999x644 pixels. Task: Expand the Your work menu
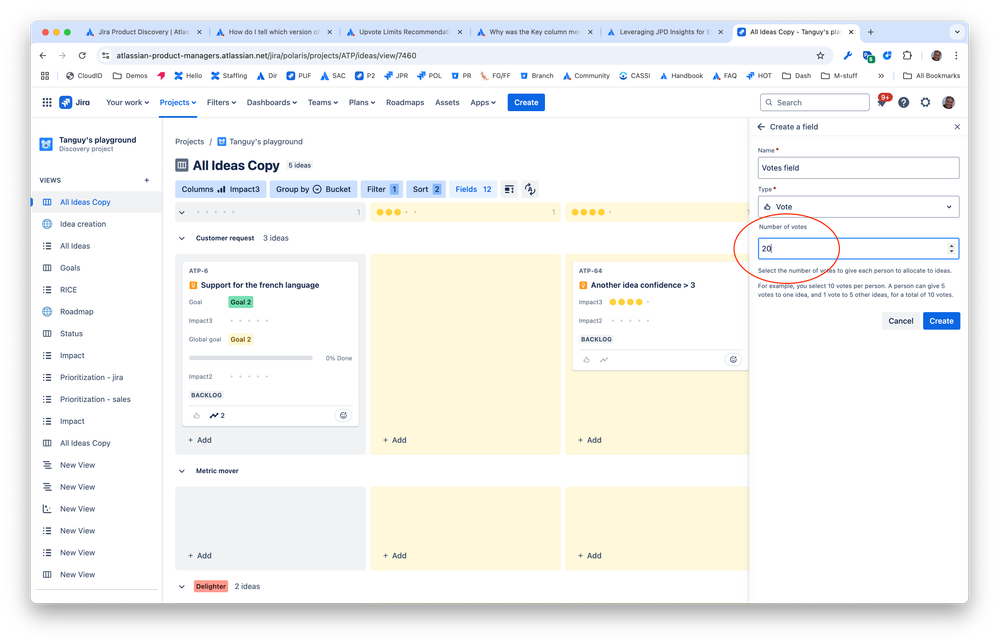pyautogui.click(x=127, y=103)
